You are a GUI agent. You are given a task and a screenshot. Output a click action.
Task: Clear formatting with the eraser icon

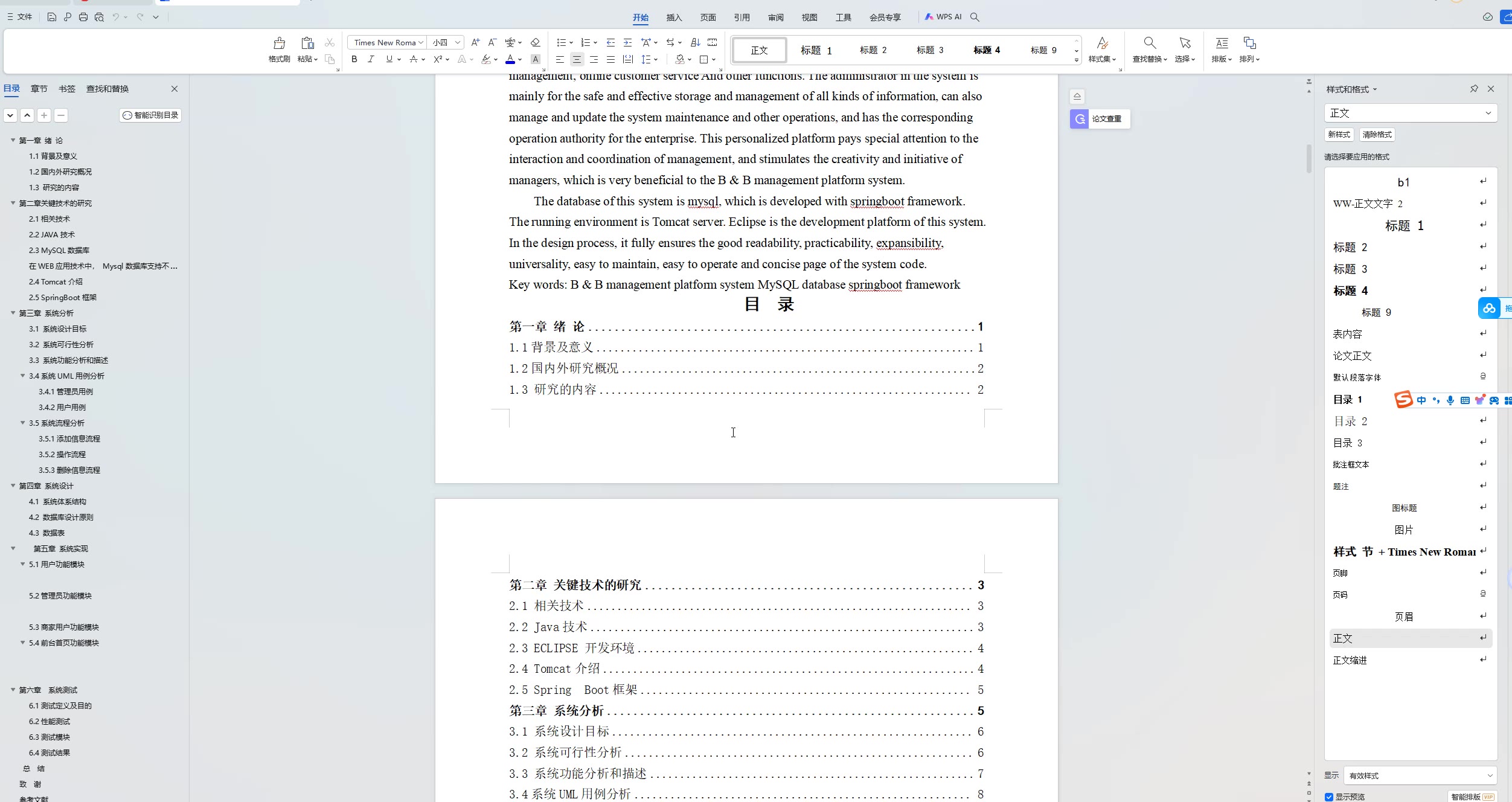coord(535,42)
